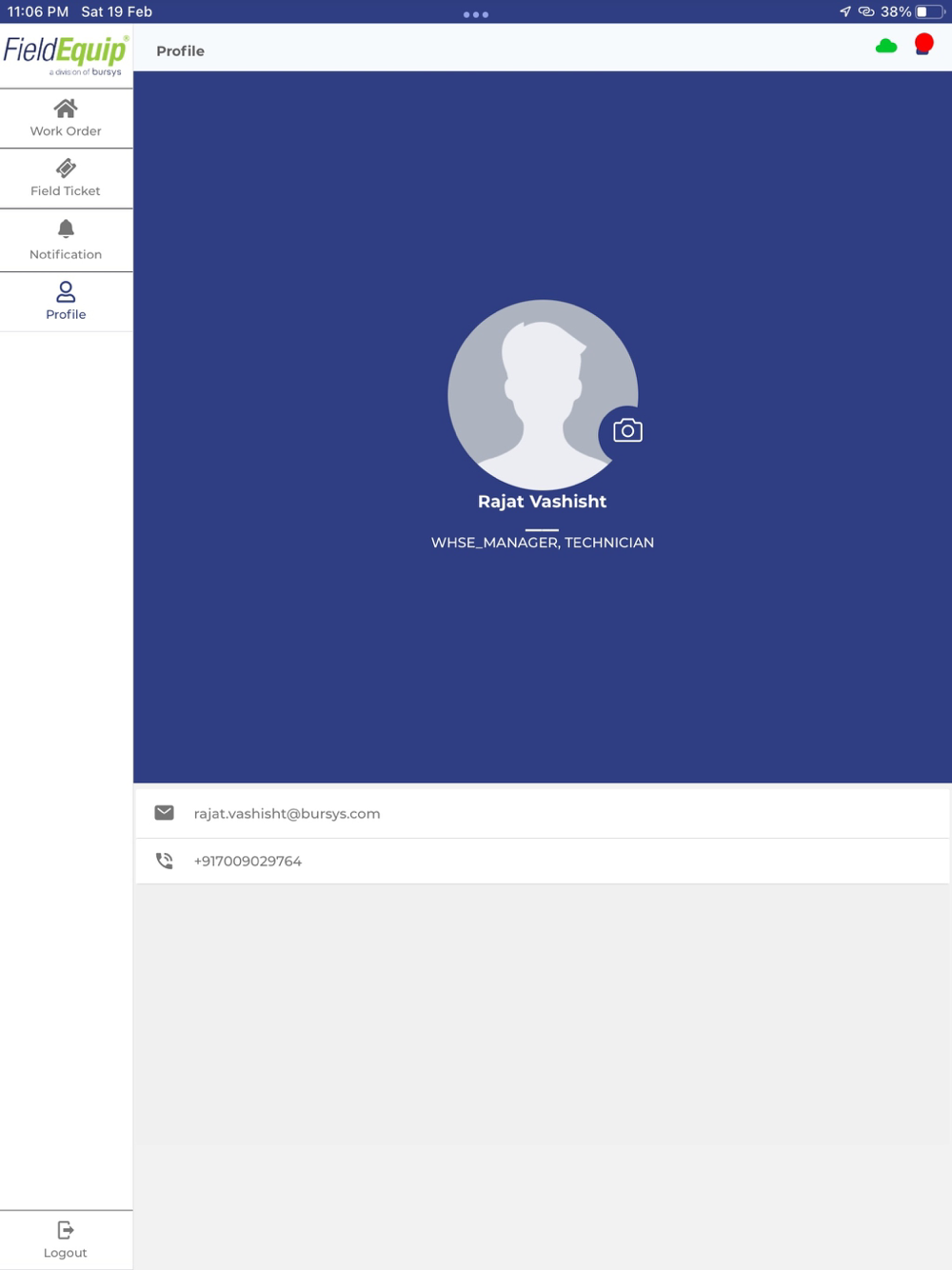The image size is (952, 1270).
Task: Click the profile avatar picture
Action: click(x=543, y=394)
